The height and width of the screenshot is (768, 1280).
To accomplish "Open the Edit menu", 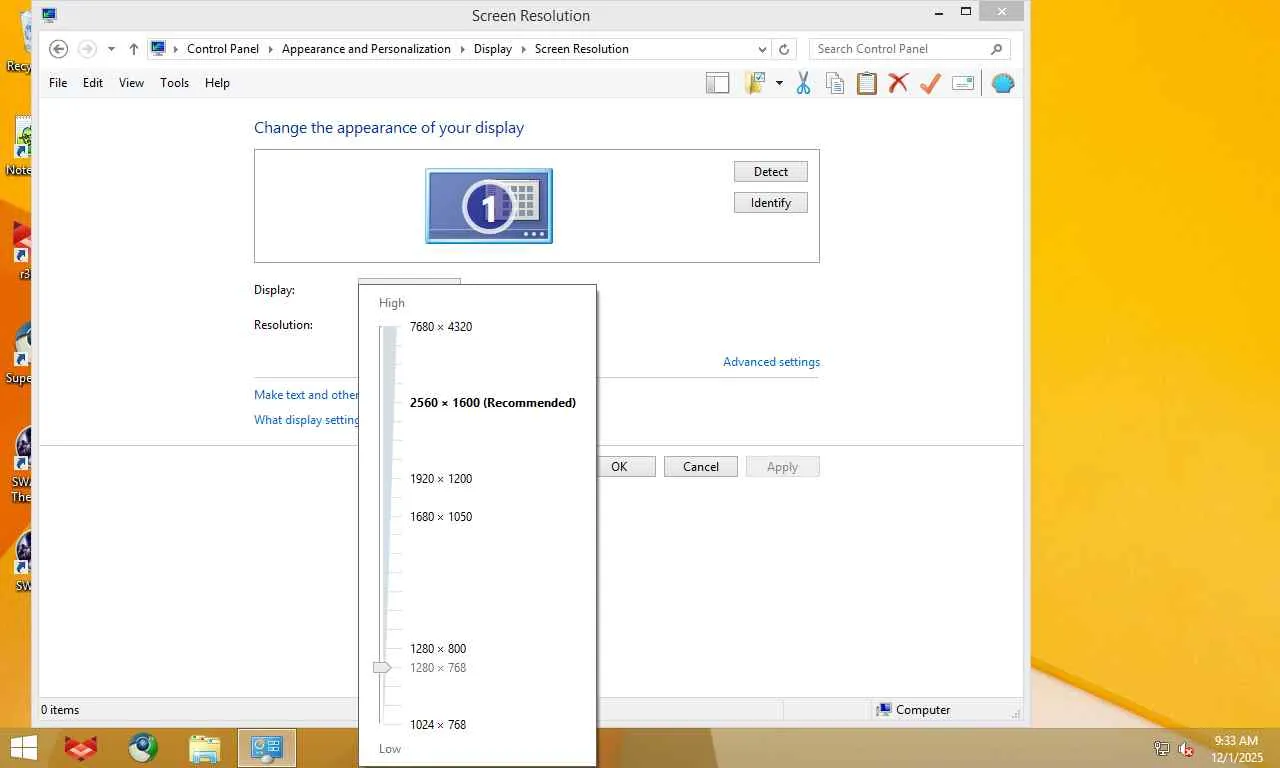I will click(93, 83).
